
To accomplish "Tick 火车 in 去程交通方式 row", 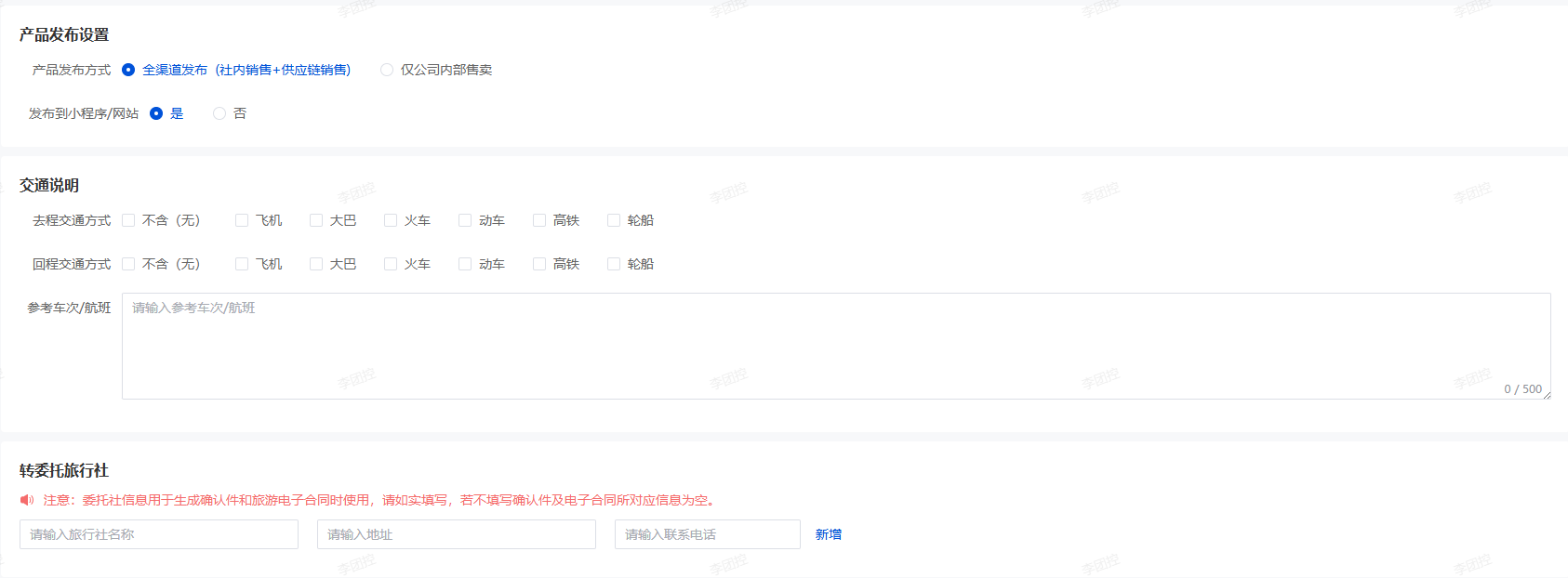I will click(x=391, y=220).
